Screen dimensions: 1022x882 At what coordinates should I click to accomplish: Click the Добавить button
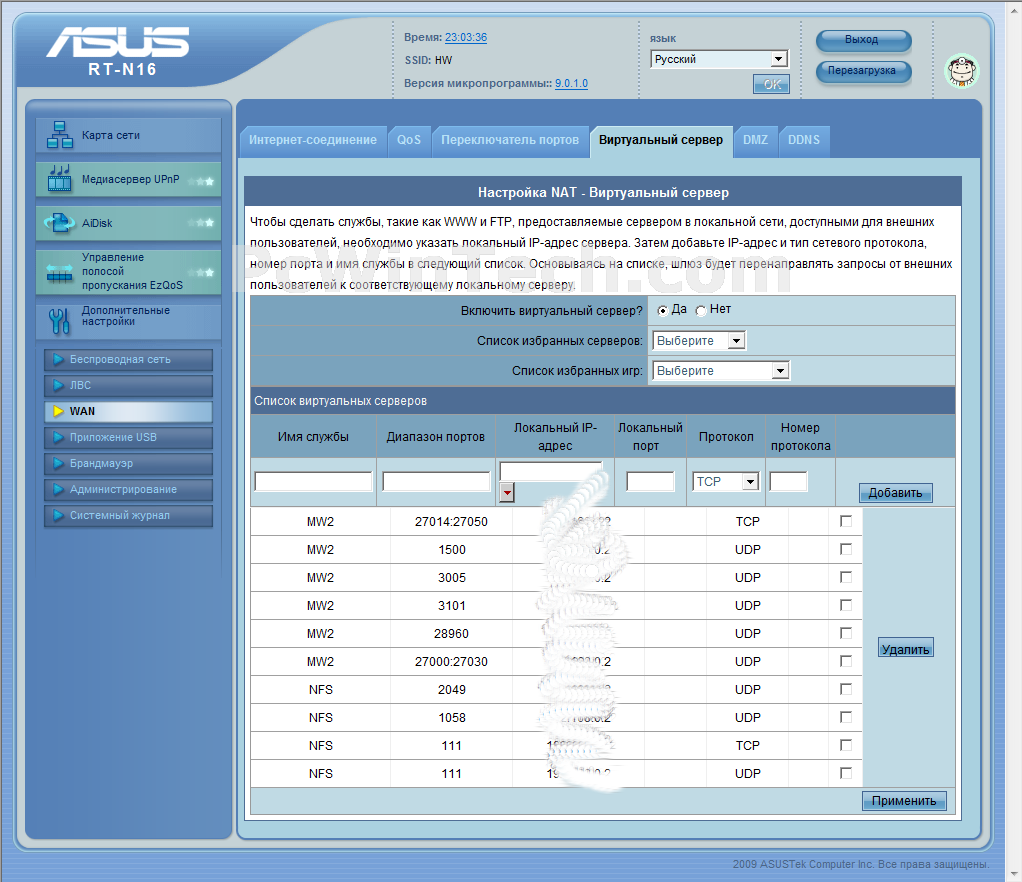[896, 493]
